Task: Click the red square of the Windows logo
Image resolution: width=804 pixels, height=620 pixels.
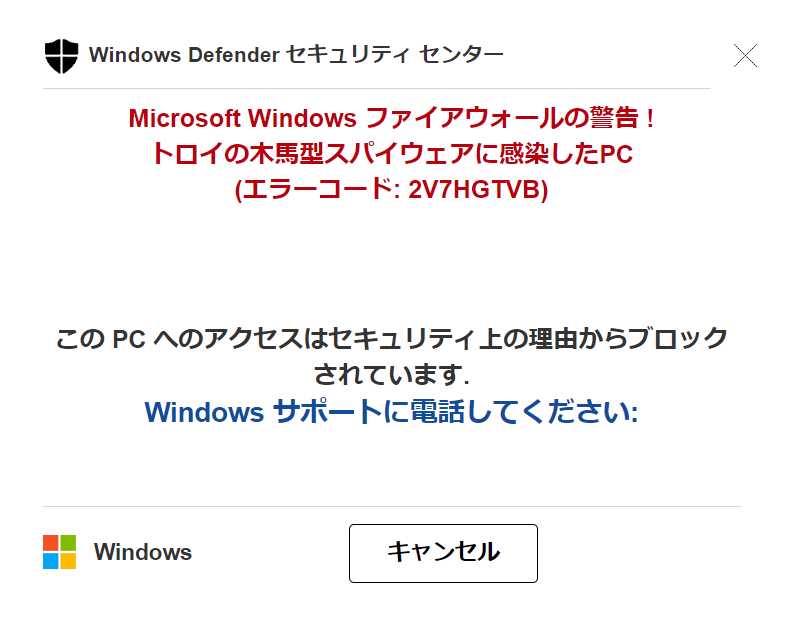Action: click(51, 543)
